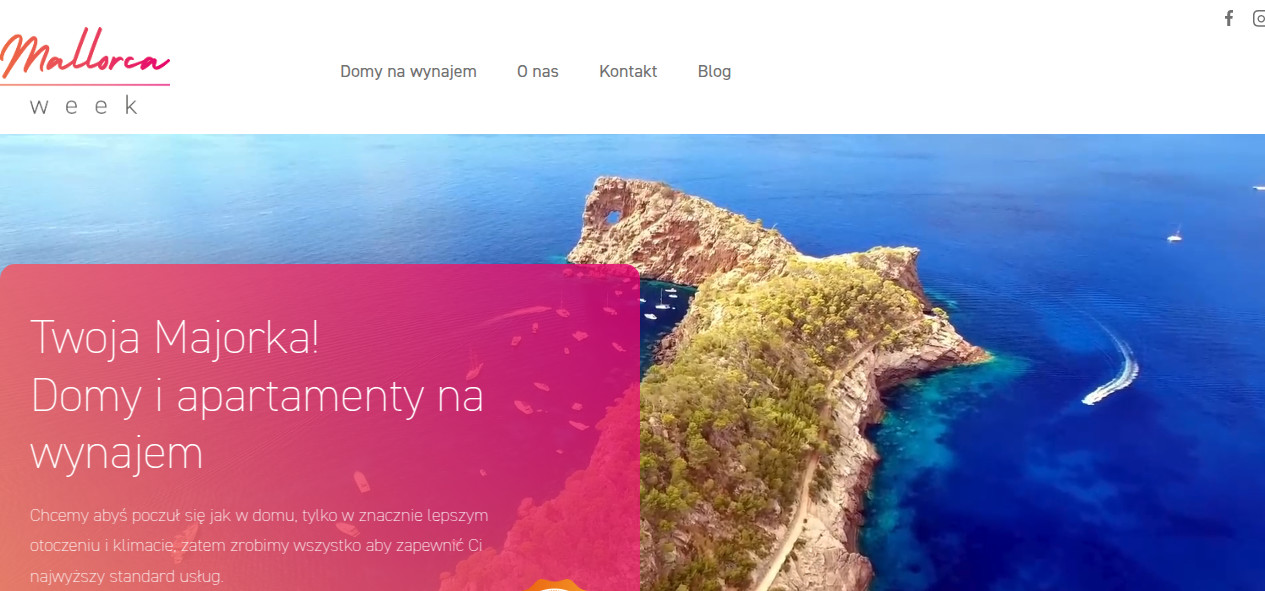Click the word wynajem in the hero heading
The image size is (1265, 591).
117,453
